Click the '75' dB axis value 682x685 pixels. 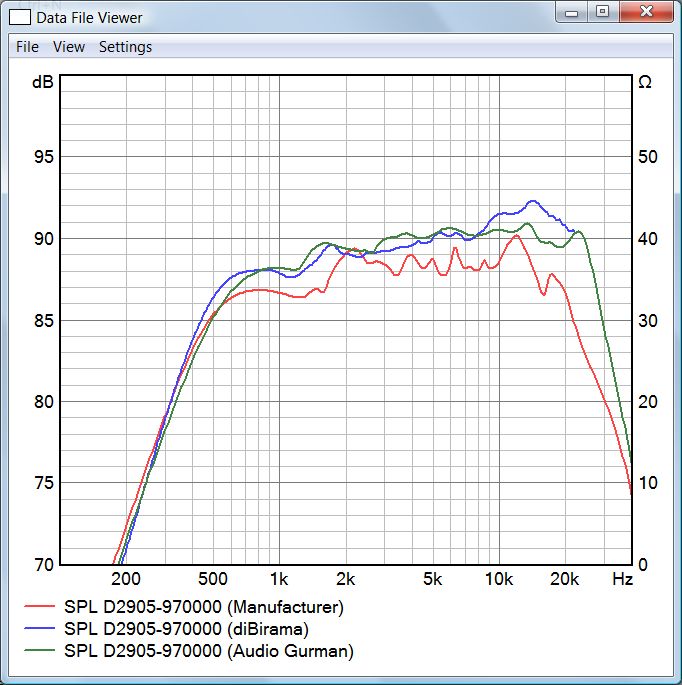pyautogui.click(x=44, y=483)
